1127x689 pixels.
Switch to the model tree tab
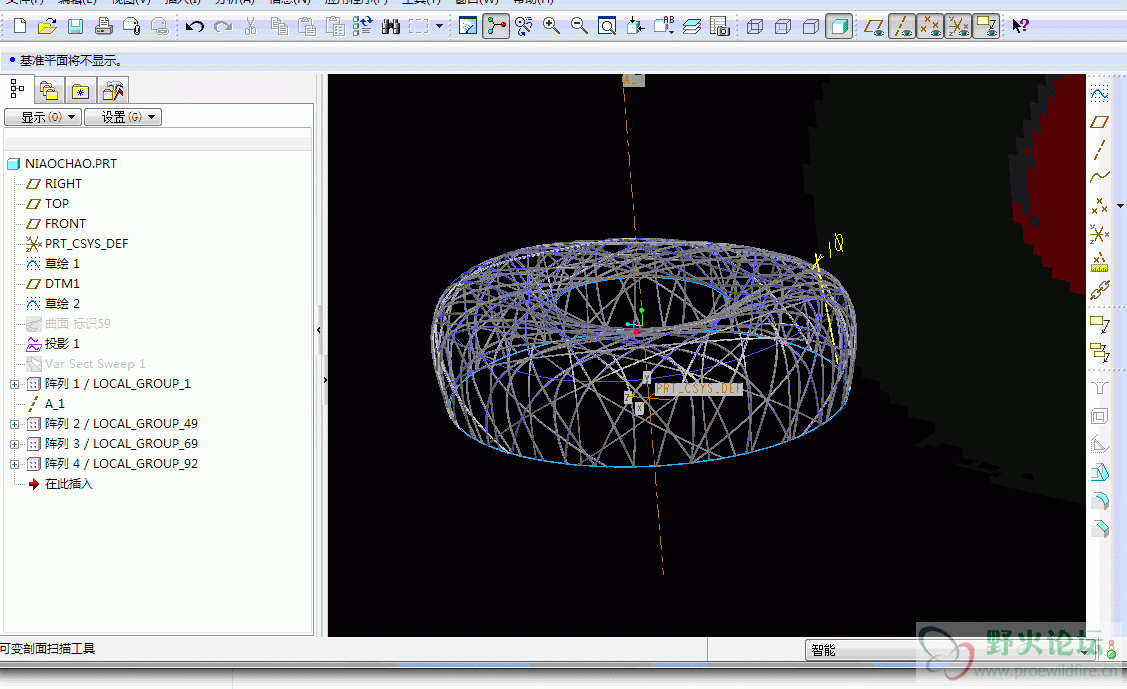(x=17, y=90)
